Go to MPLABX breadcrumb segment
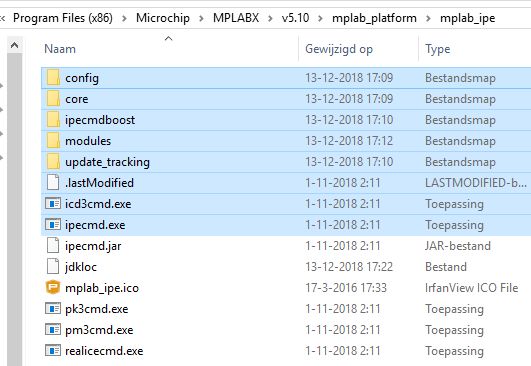This screenshot has height=366, width=531. pyautogui.click(x=236, y=18)
